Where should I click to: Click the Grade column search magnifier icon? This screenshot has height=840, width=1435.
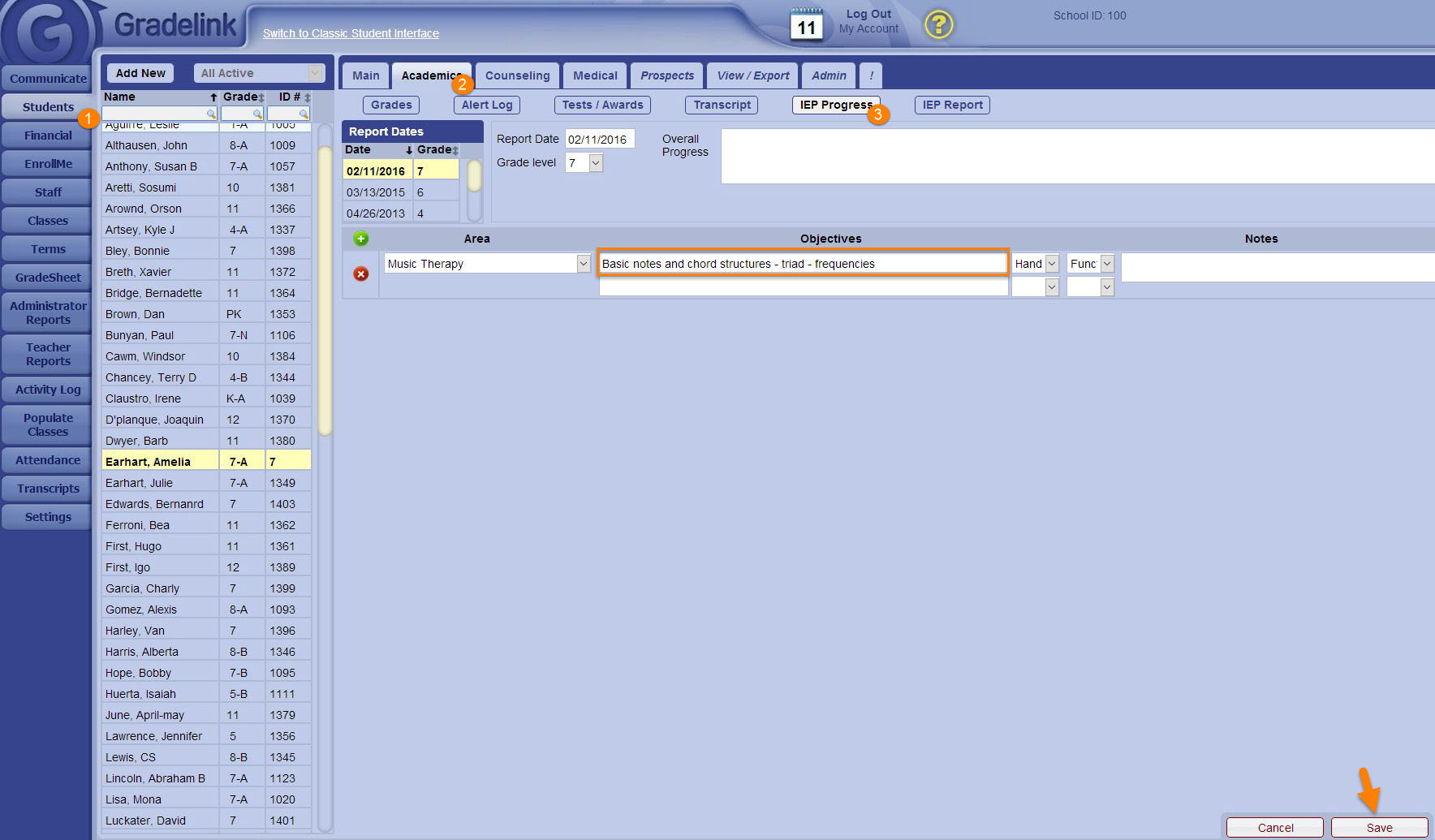(257, 114)
